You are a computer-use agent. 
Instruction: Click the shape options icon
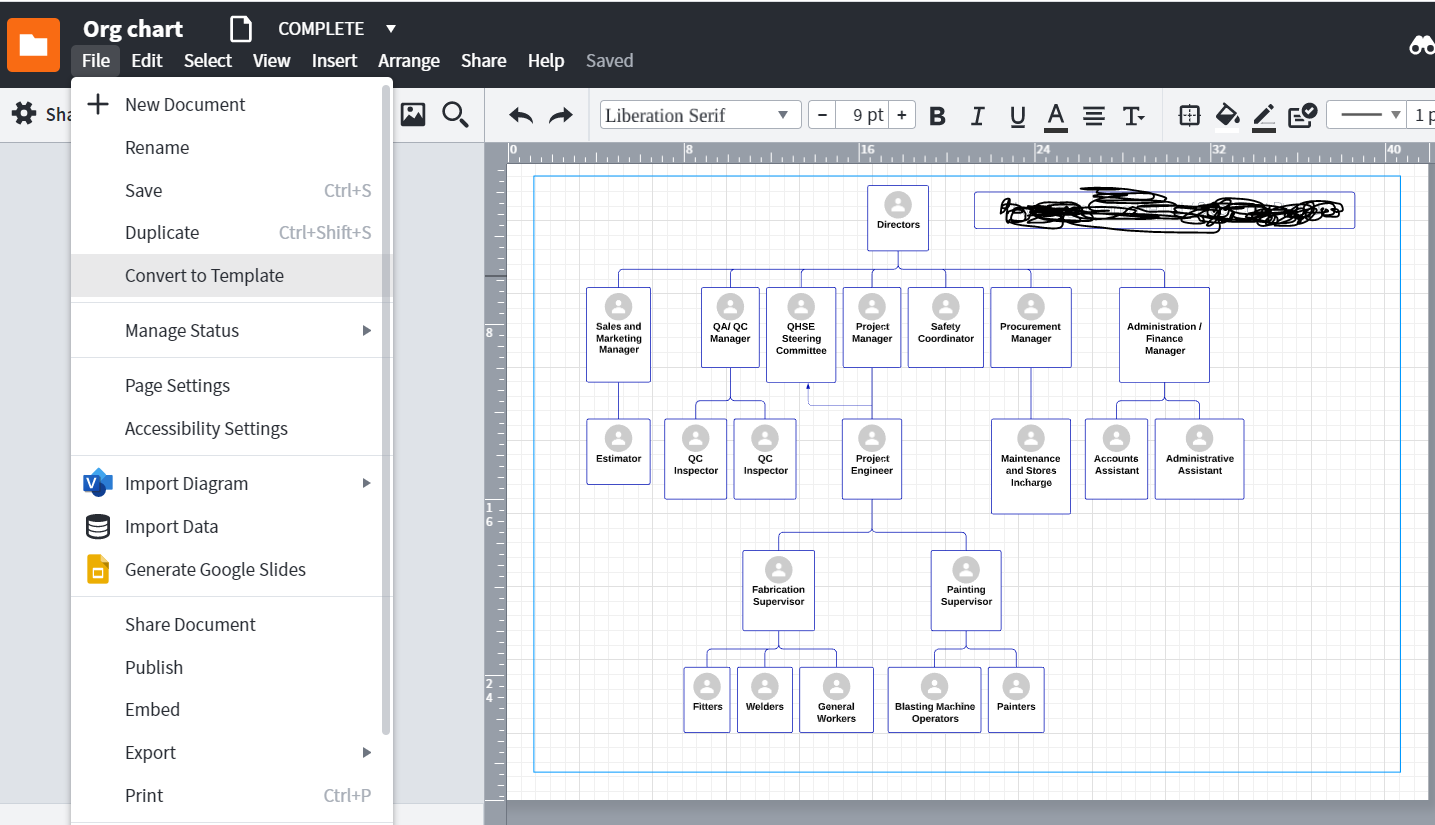coord(1189,116)
